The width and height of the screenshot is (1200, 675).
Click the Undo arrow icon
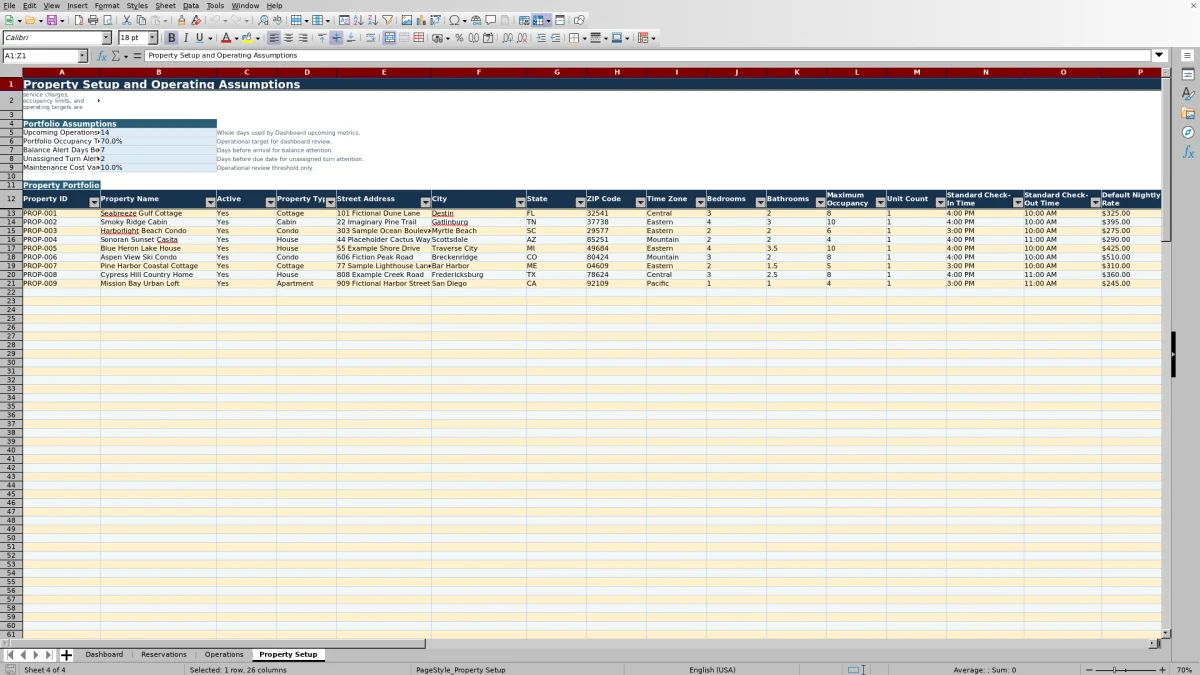click(214, 20)
